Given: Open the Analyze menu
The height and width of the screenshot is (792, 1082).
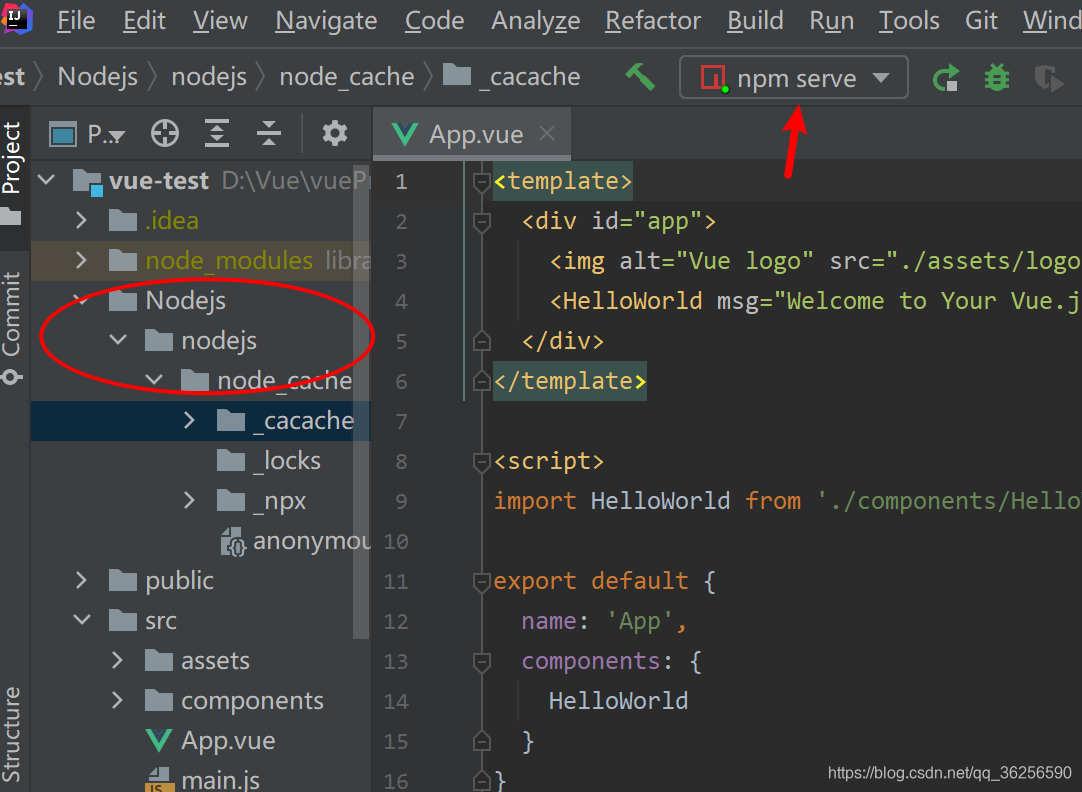Looking at the screenshot, I should coord(535,21).
